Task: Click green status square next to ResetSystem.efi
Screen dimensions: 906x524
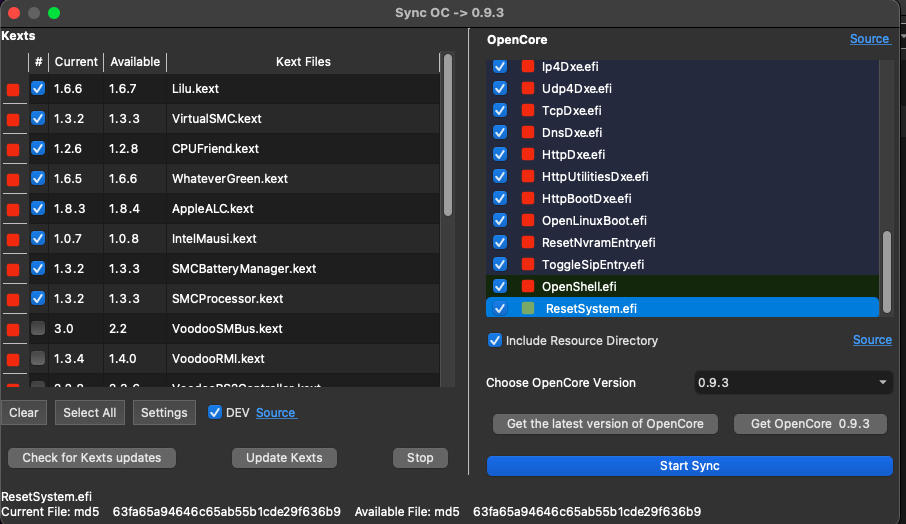Action: (528, 308)
